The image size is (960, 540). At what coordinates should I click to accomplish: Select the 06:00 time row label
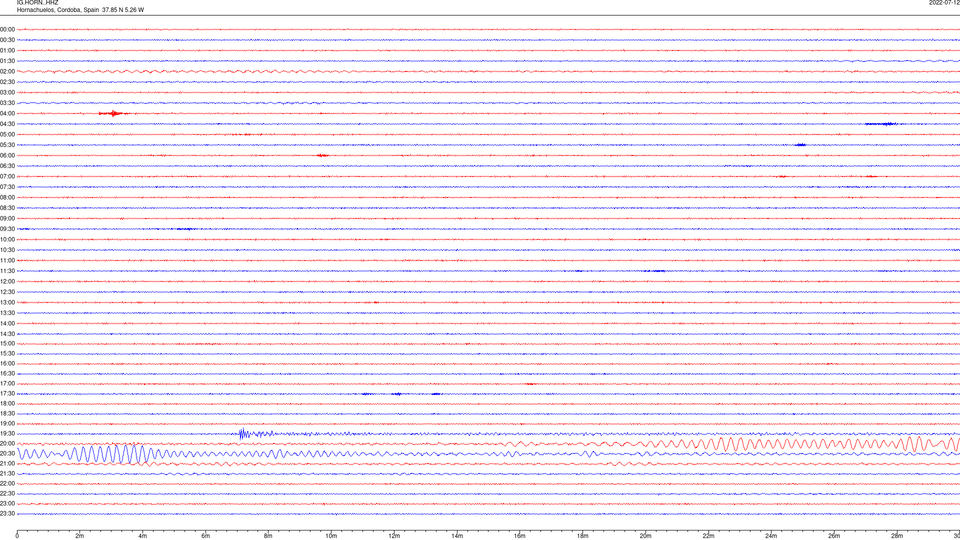7,155
